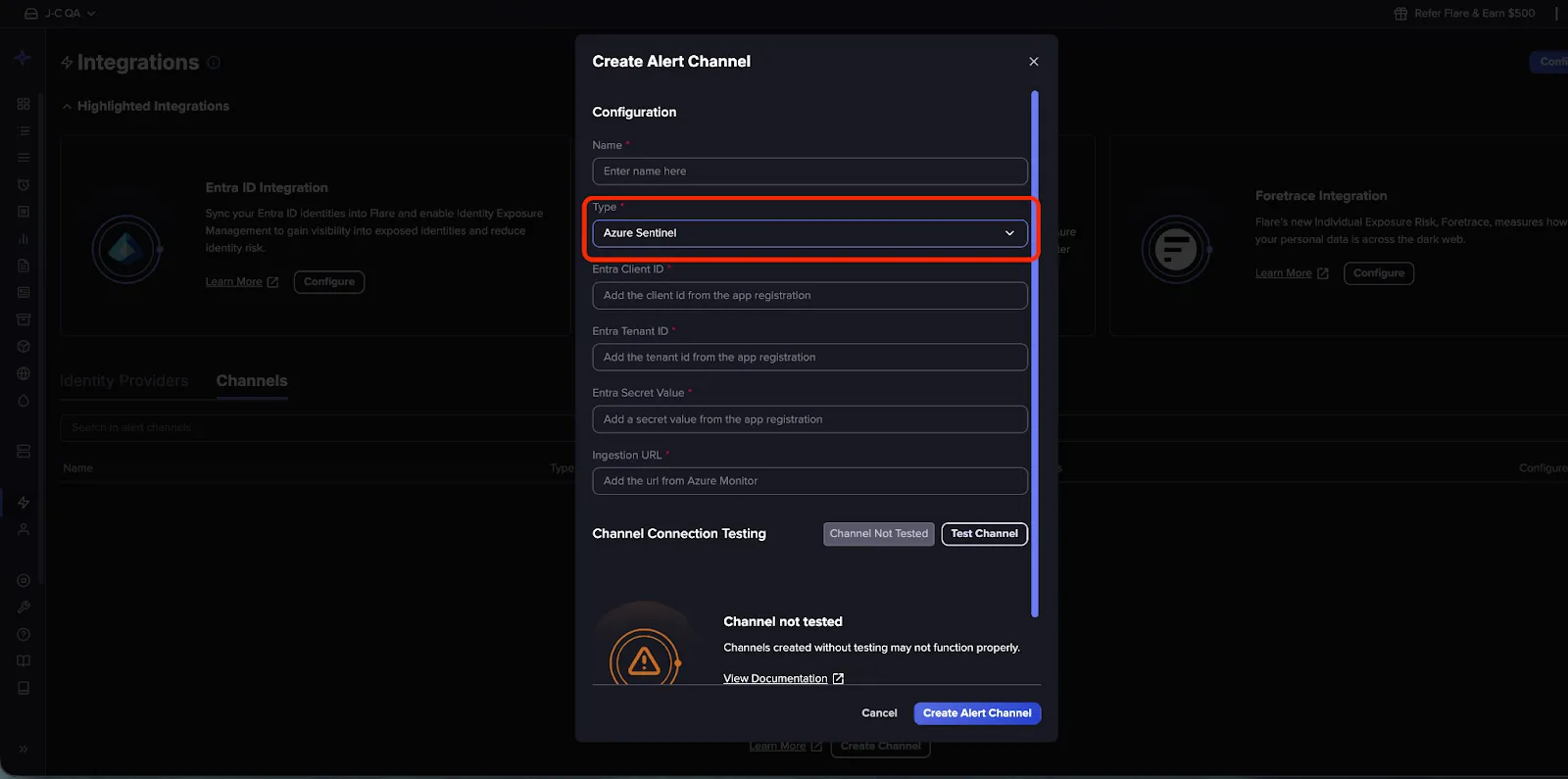The height and width of the screenshot is (779, 1568).
Task: Configure the Foretrace Integration
Action: tap(1379, 273)
